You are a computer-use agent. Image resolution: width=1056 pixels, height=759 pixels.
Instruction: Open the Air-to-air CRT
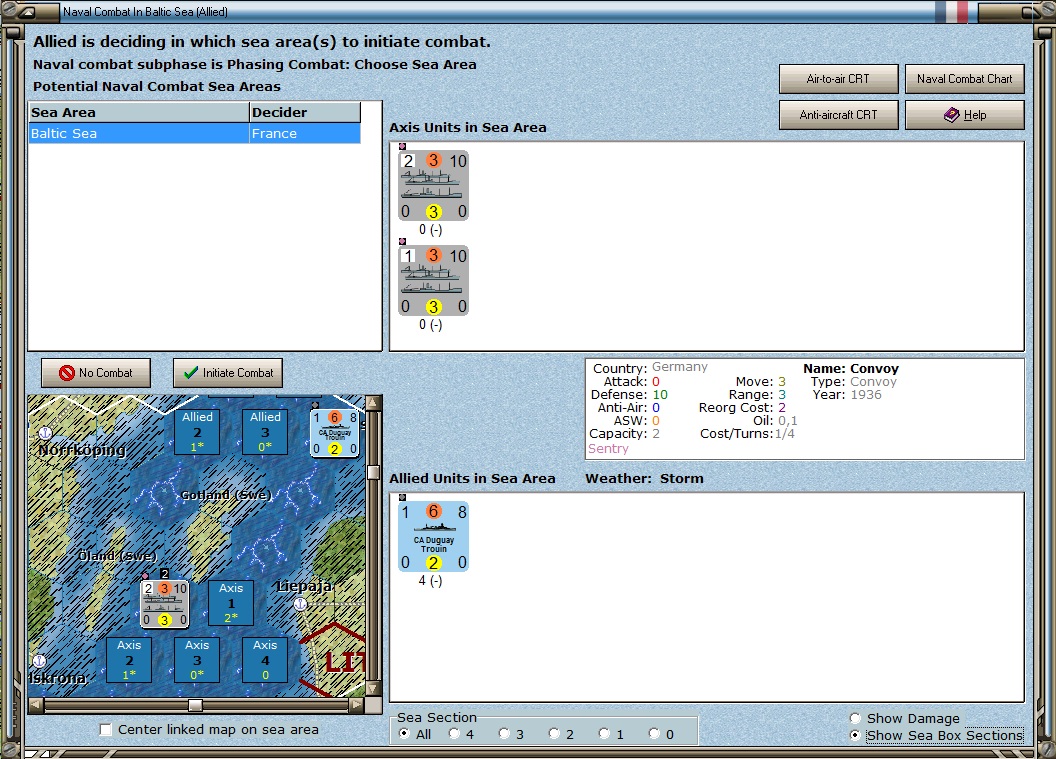pyautogui.click(x=838, y=79)
